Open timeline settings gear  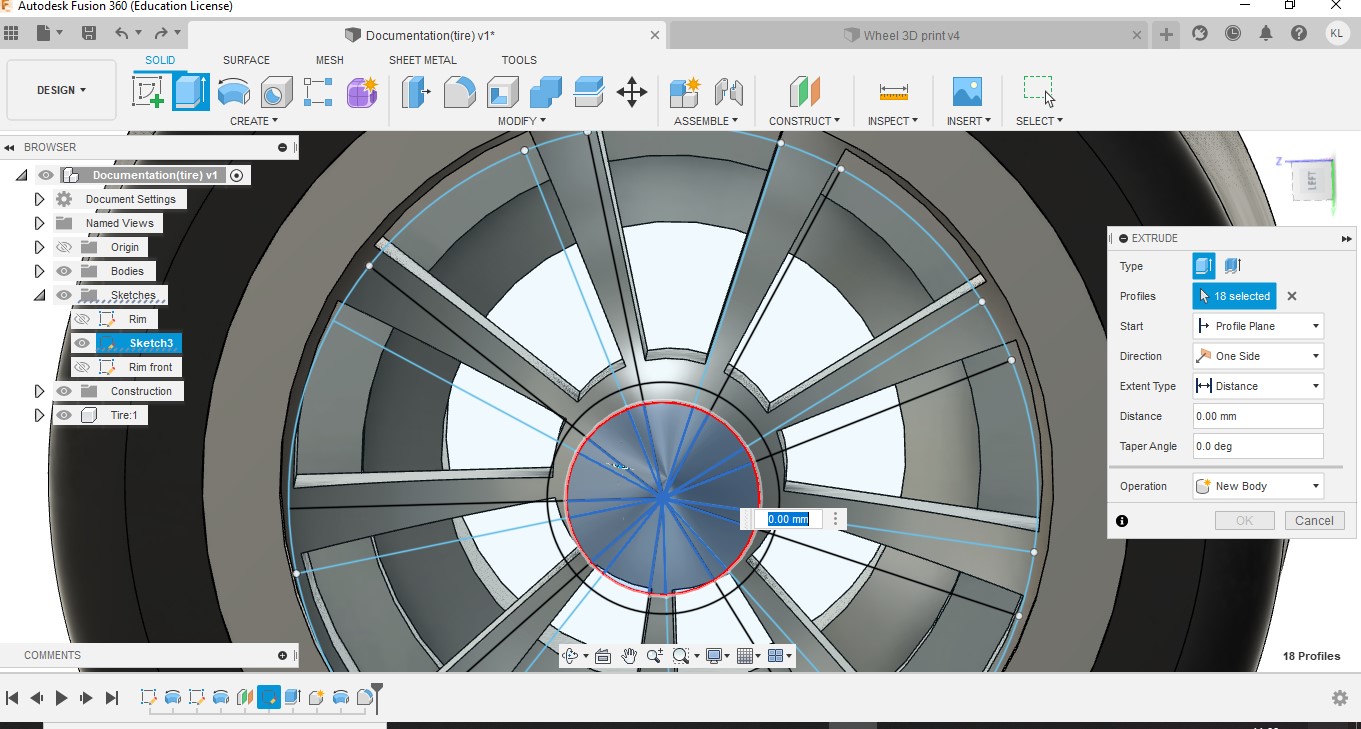[1340, 698]
